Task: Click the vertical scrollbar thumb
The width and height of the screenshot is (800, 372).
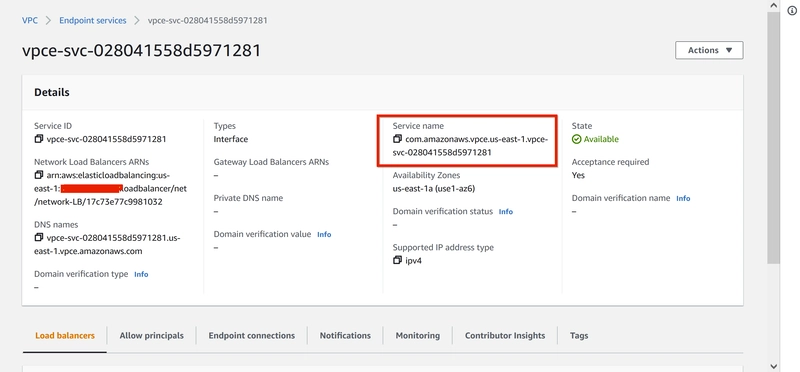Action: coord(773,138)
